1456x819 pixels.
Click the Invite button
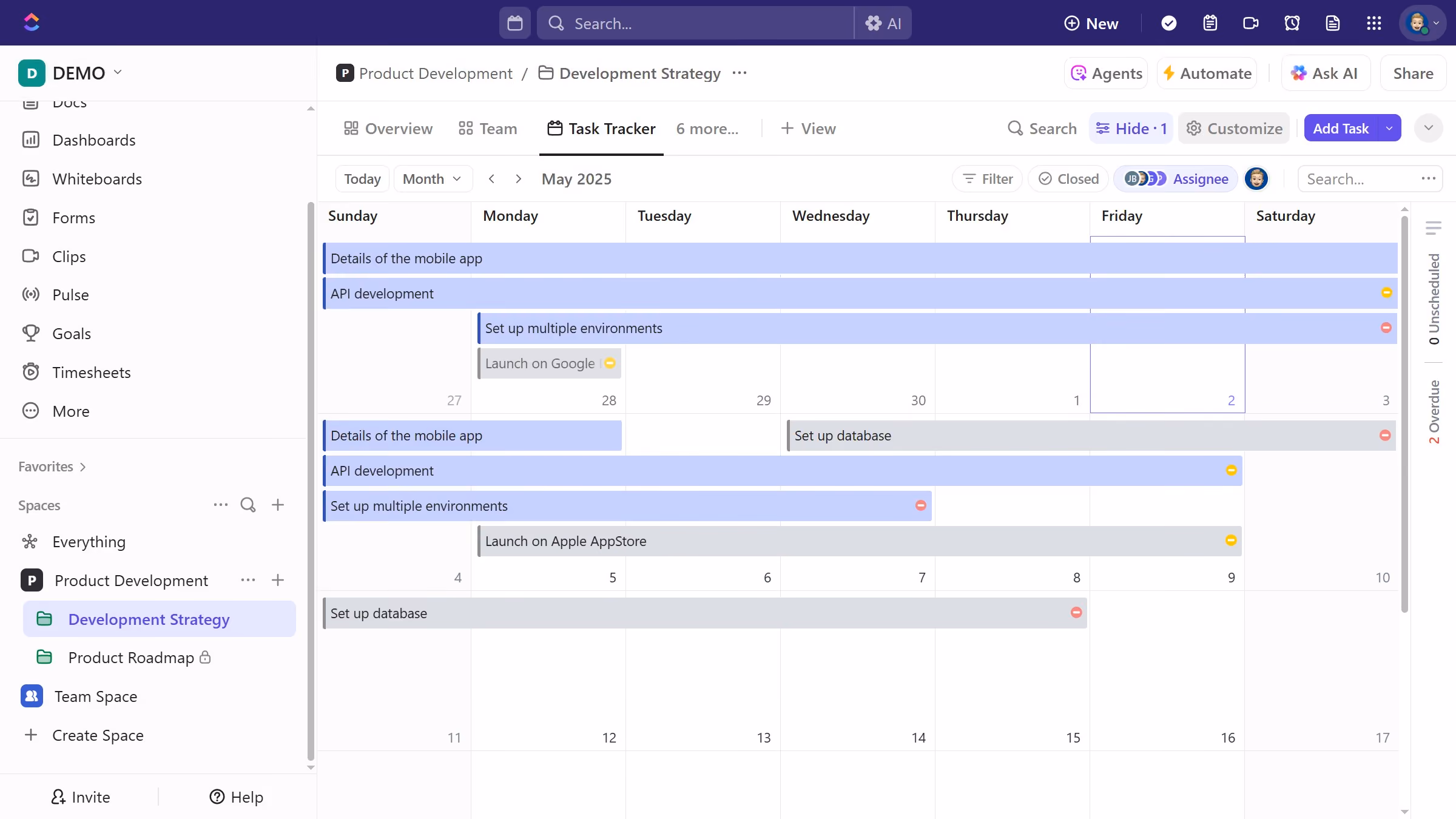(81, 797)
